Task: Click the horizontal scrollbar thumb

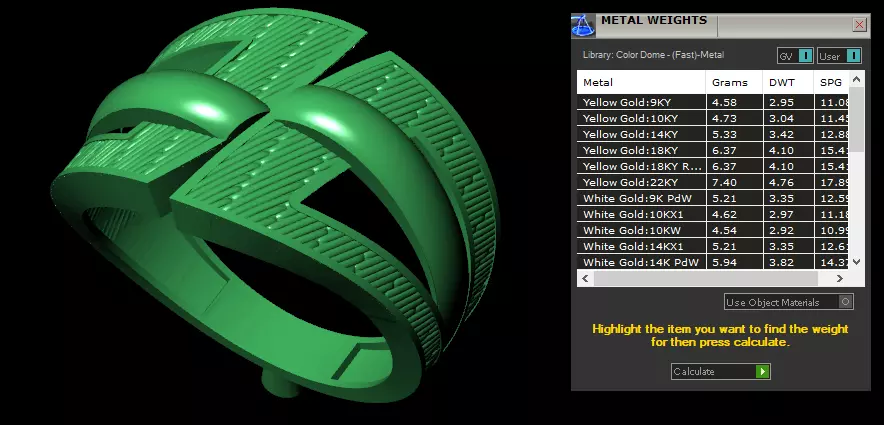Action: [x=705, y=278]
